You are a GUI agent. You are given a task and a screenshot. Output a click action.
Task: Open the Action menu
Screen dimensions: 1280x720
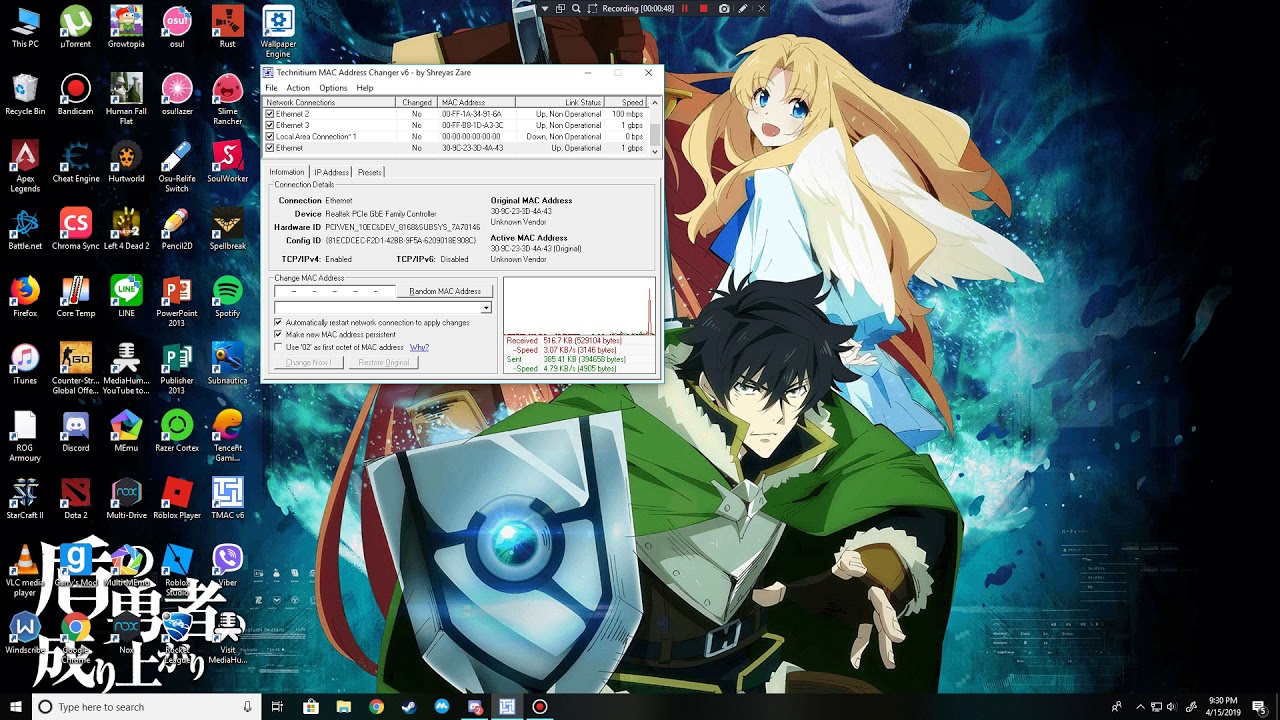(x=298, y=88)
